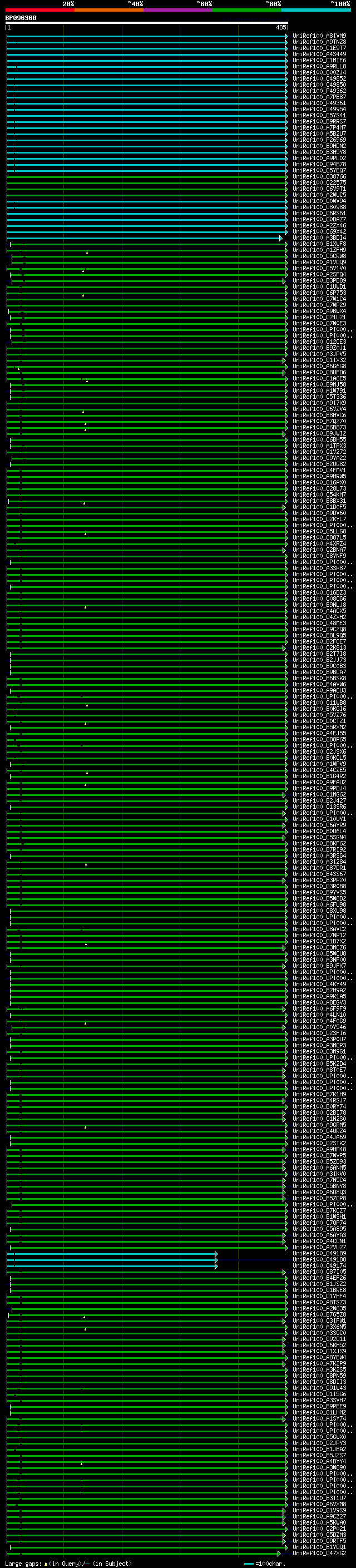
Task: Select the UniRef100_Q7W1C4 label
Action: coord(319,299)
